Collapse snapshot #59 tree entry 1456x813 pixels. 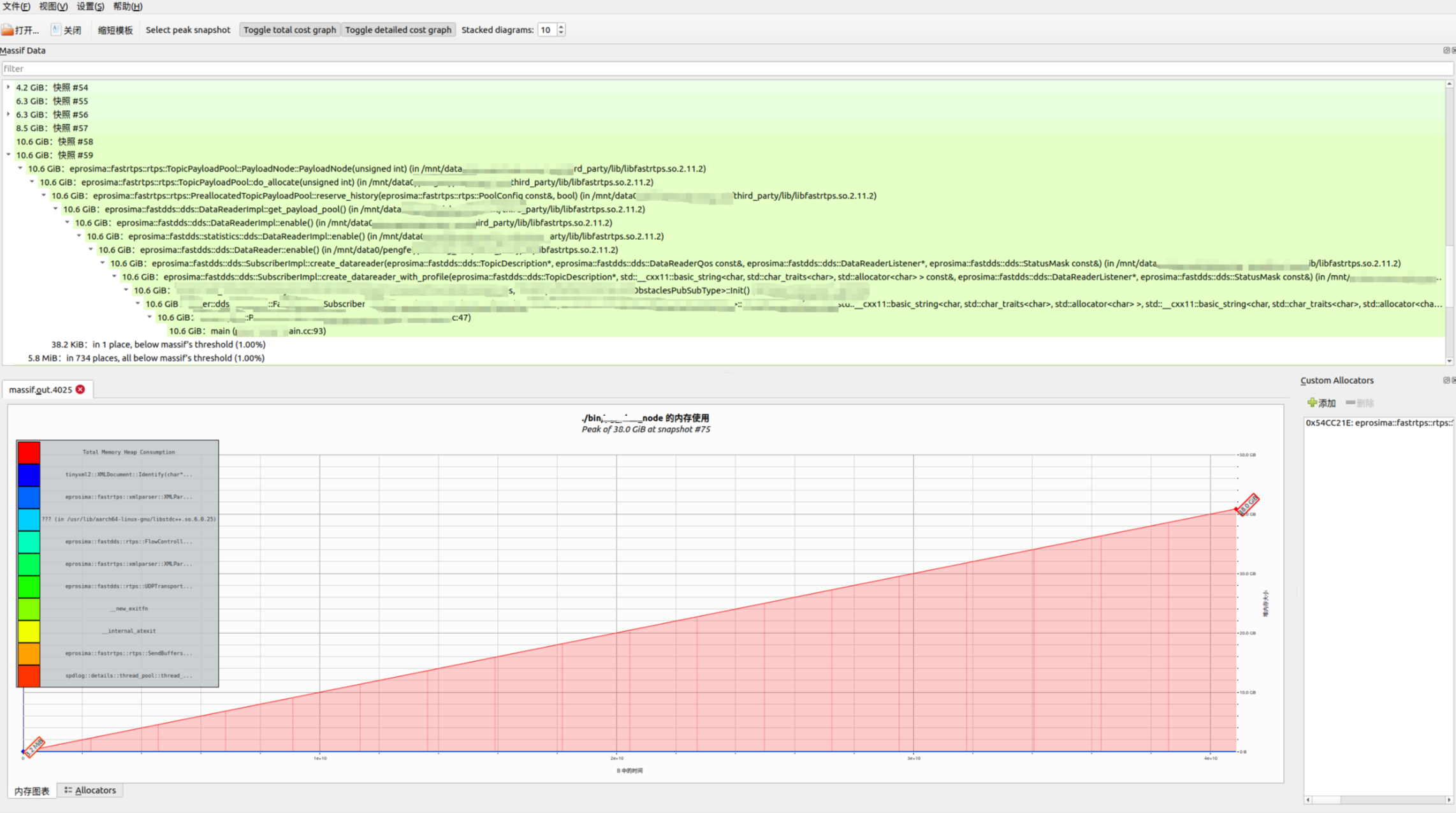click(x=8, y=155)
